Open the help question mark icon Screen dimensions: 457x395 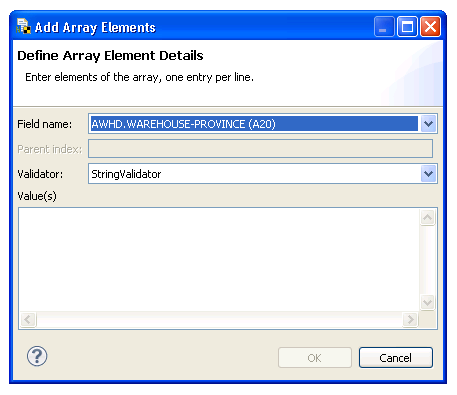(37, 356)
